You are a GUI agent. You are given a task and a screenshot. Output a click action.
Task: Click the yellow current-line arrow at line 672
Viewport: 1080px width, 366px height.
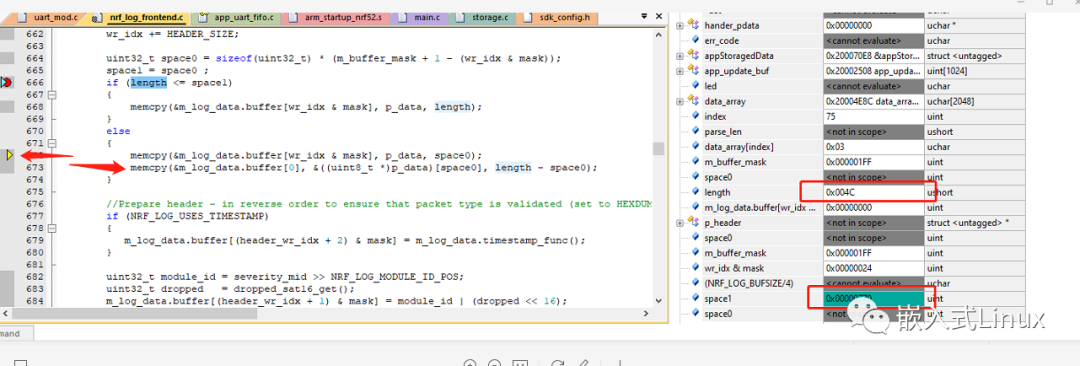9,156
